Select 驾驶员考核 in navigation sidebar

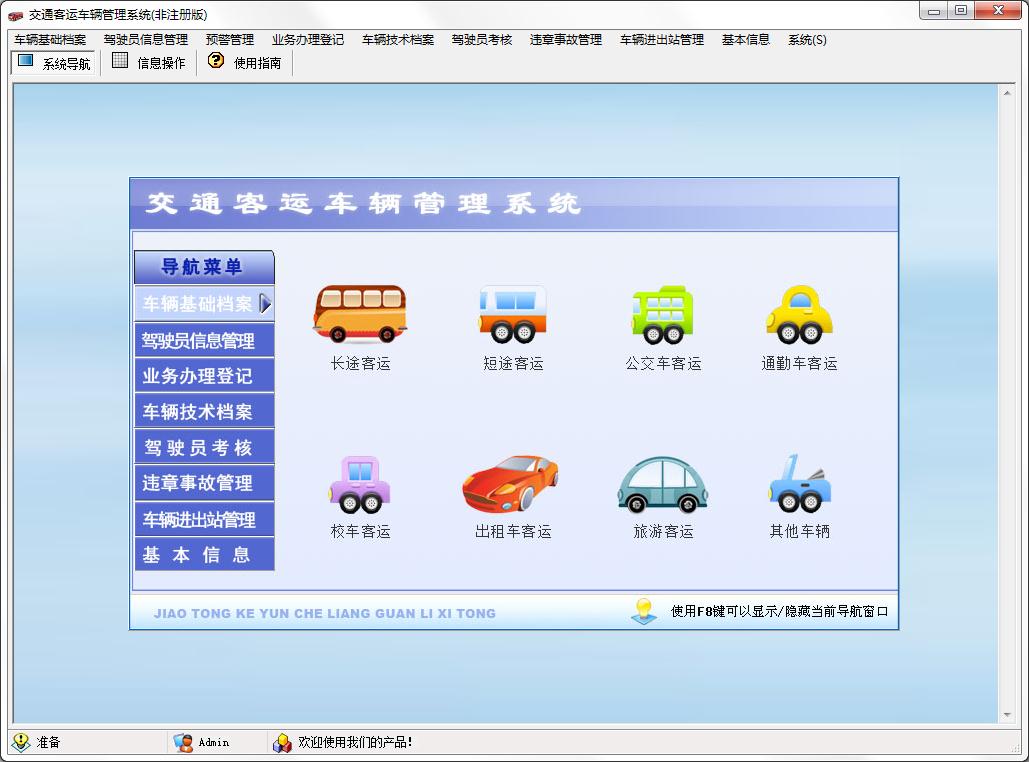(204, 447)
